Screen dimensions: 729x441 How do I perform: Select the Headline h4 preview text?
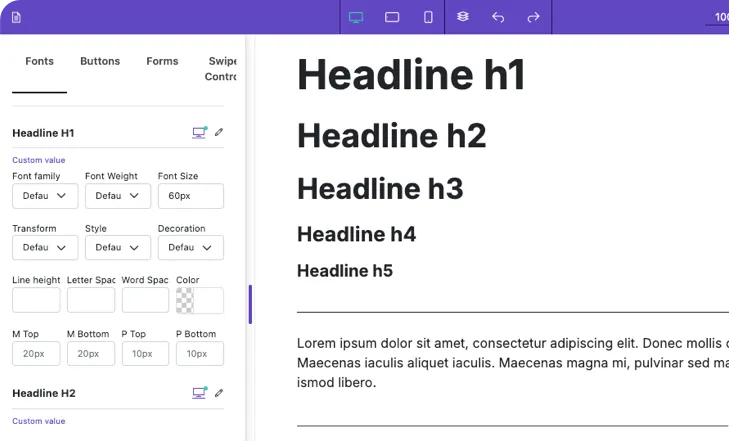[357, 234]
